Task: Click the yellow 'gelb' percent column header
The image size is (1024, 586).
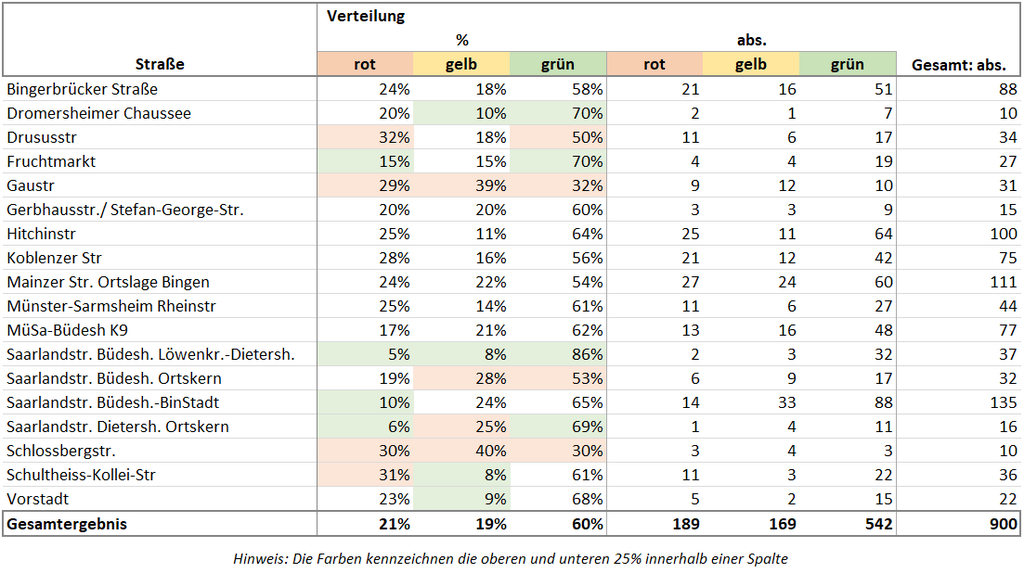Action: [x=461, y=65]
